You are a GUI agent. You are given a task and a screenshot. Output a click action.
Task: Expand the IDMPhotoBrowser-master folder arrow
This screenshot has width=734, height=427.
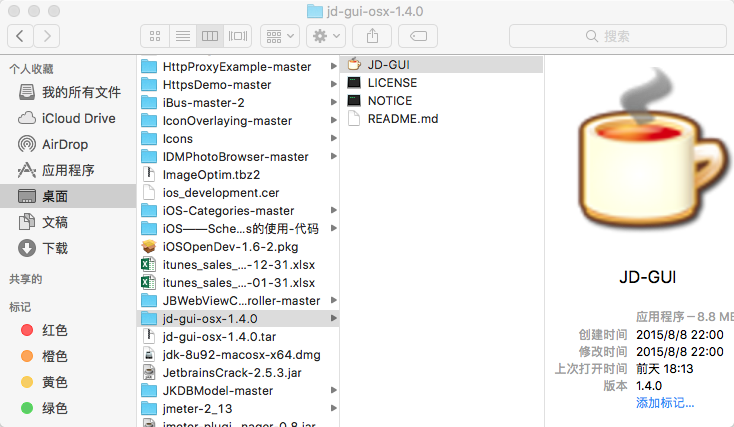coord(333,156)
